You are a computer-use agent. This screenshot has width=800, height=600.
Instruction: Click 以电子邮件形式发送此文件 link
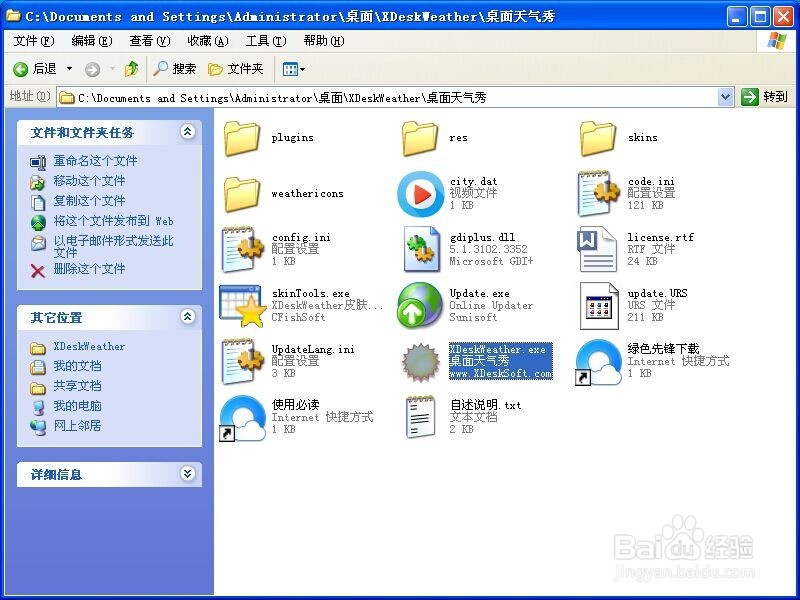[x=113, y=246]
